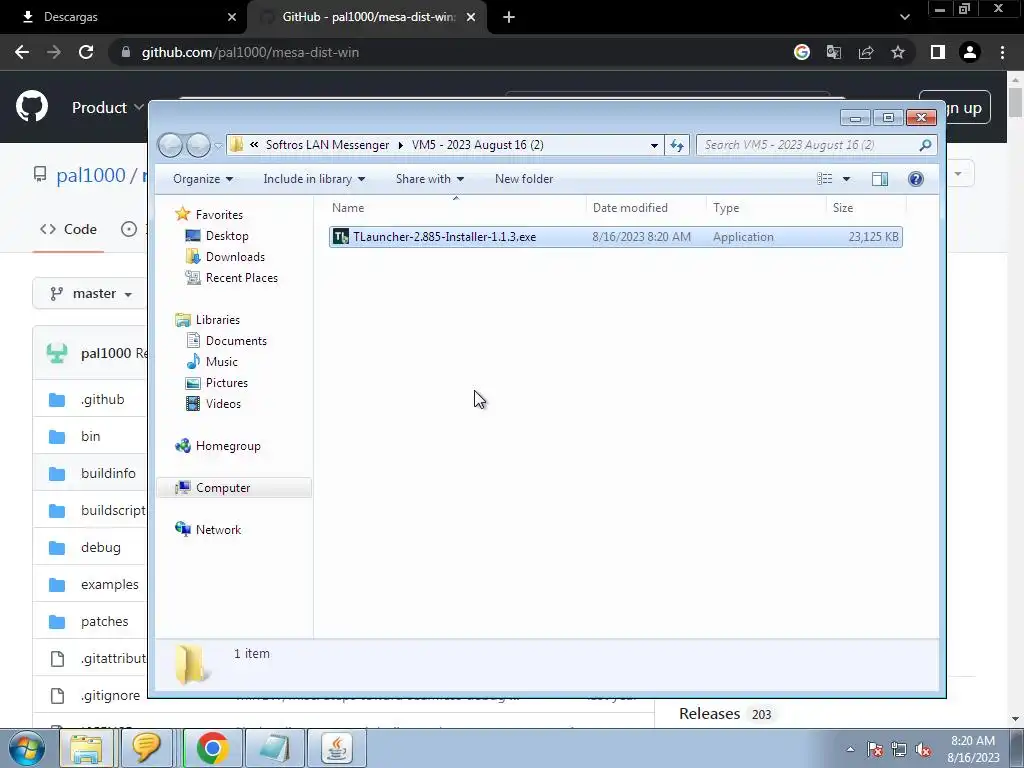Screen dimensions: 1024x768
Task: Bookmark the page with the star icon
Action: point(898,52)
